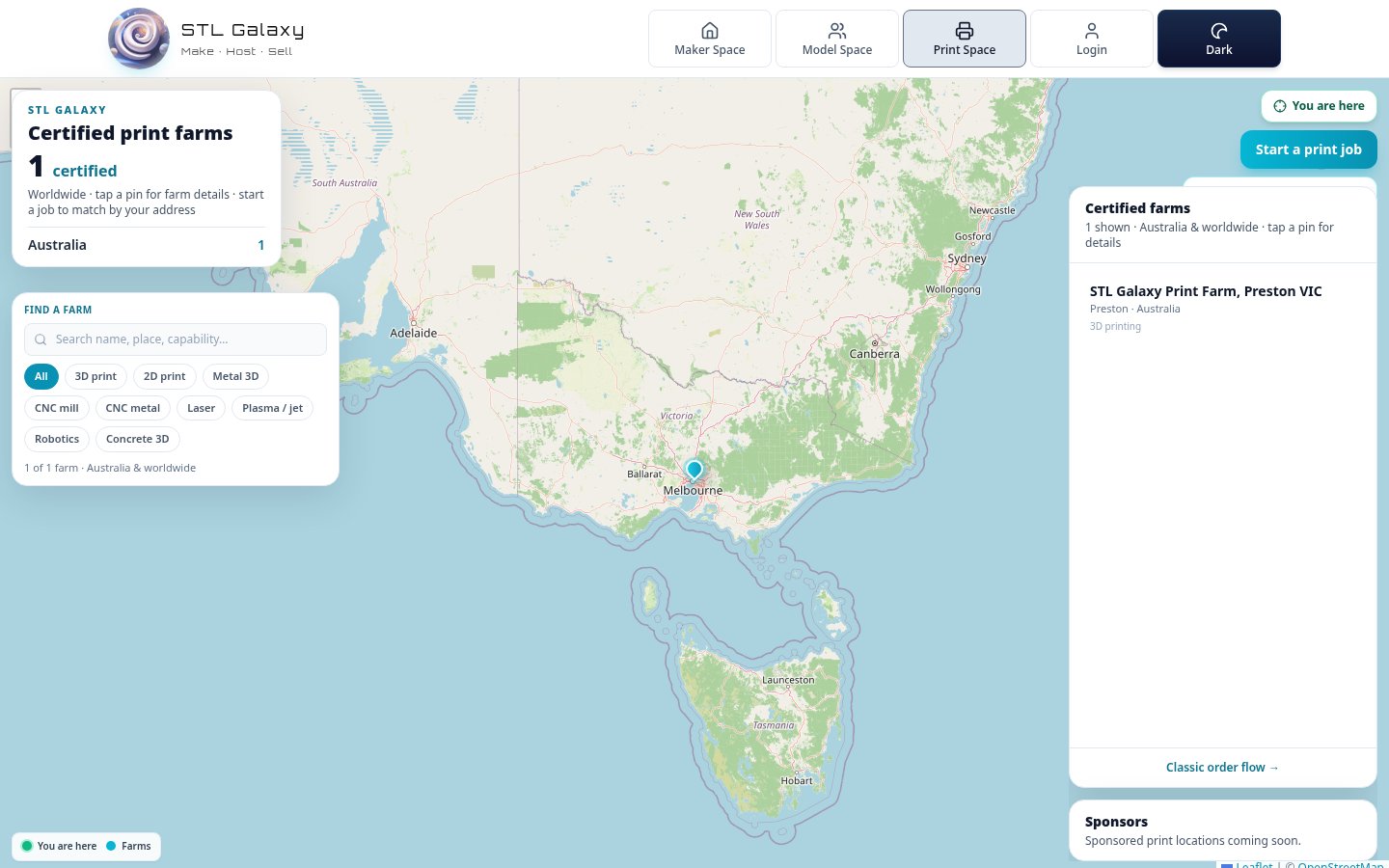
Task: Click the Certified print farms heading
Action: (130, 133)
